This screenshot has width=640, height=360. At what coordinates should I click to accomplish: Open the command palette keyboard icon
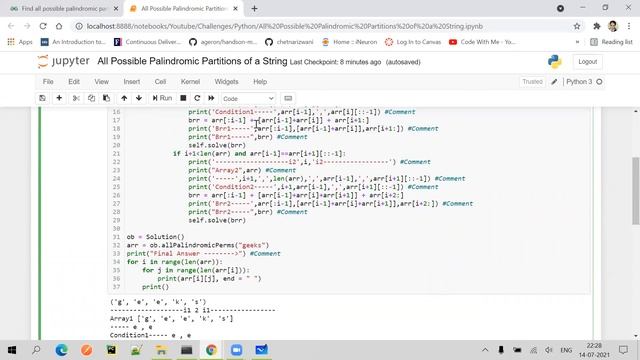[288, 98]
